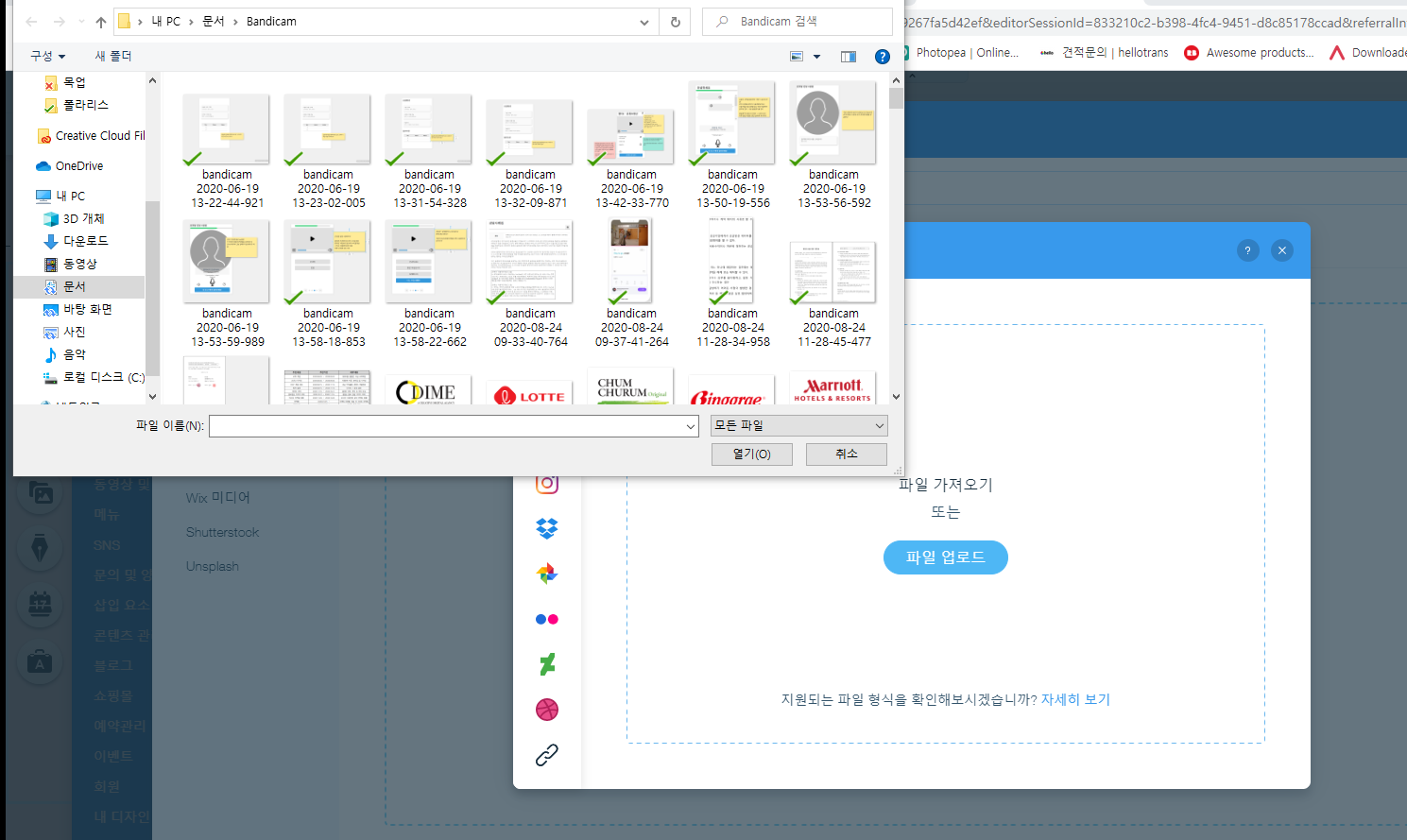This screenshot has height=840, width=1407.
Task: Click the 파일 이름 filename input field
Action: pyautogui.click(x=454, y=426)
